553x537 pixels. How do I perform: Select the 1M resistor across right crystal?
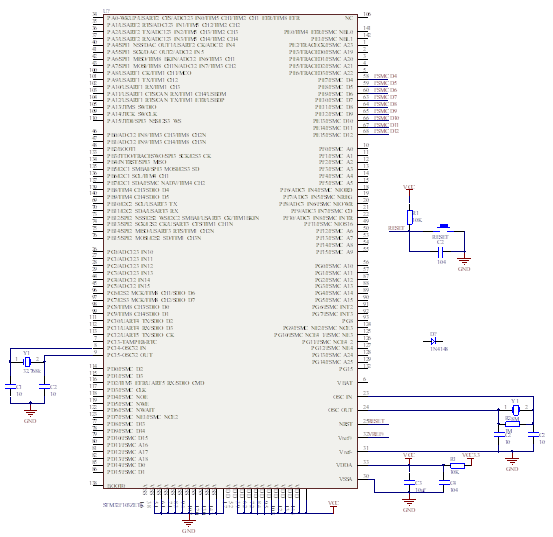(x=512, y=424)
